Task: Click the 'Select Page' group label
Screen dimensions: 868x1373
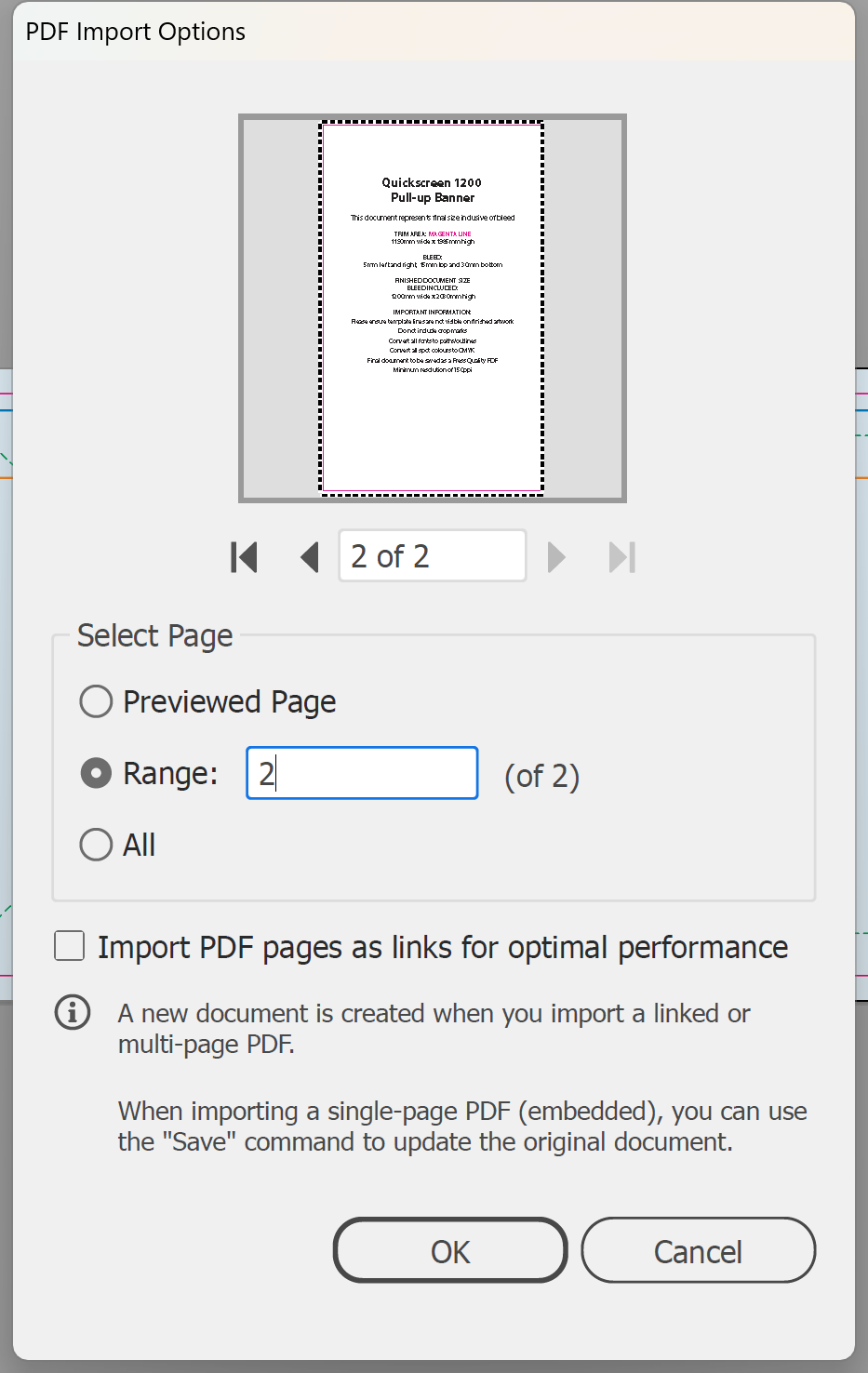Action: (155, 636)
